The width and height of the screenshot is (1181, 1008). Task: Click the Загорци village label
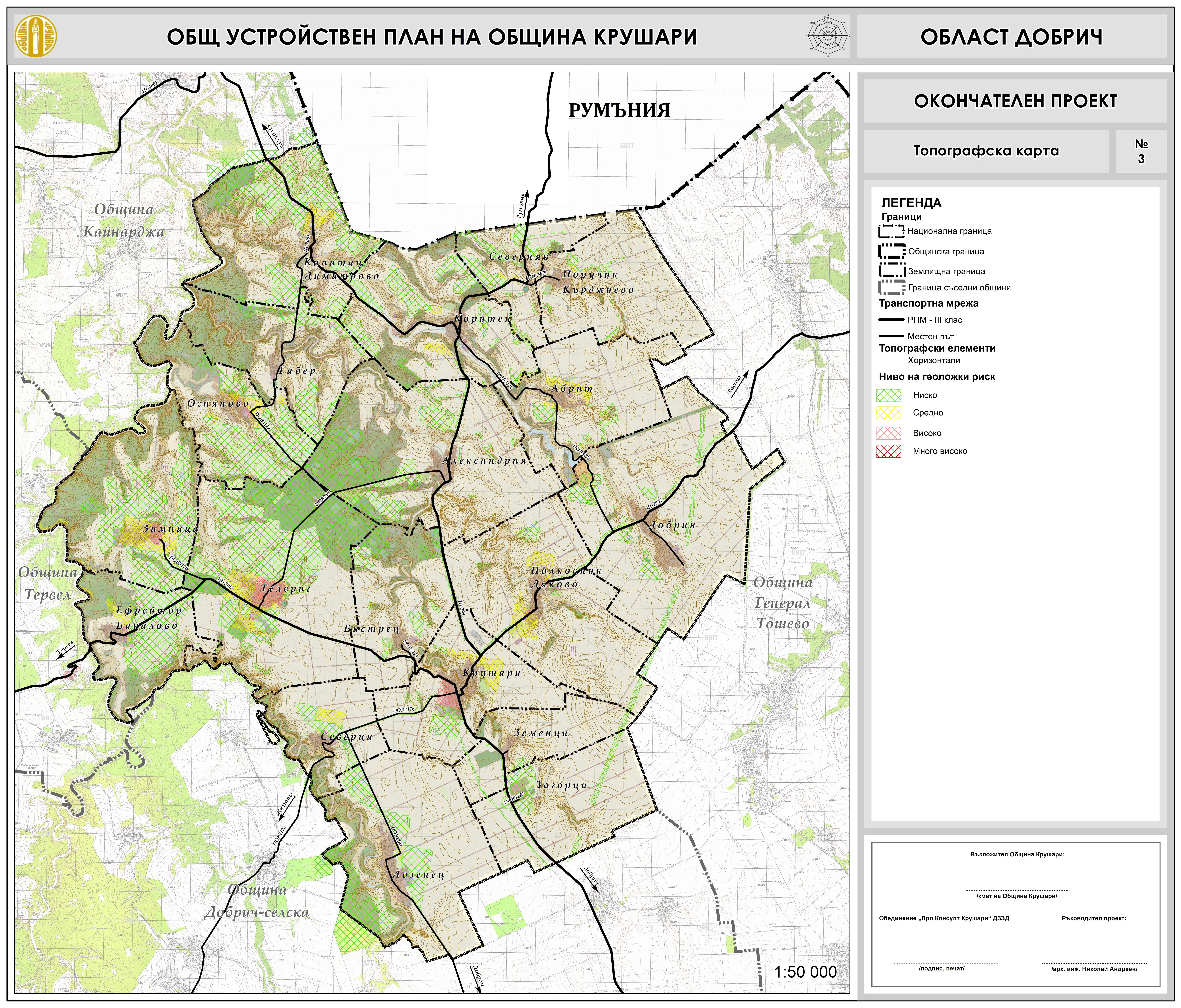(x=561, y=785)
